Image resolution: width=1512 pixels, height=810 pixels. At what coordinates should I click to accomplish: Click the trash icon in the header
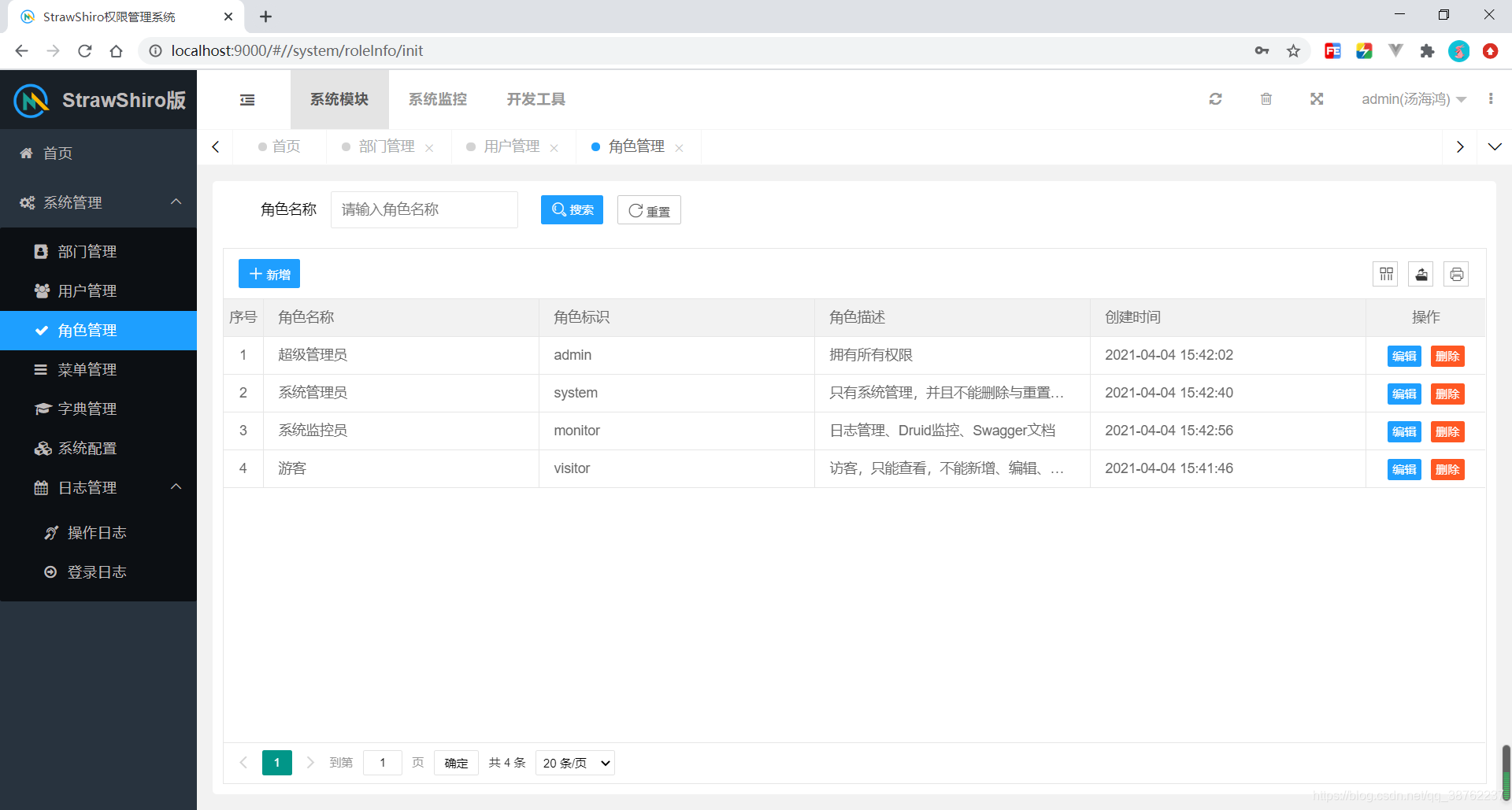pyautogui.click(x=1266, y=99)
